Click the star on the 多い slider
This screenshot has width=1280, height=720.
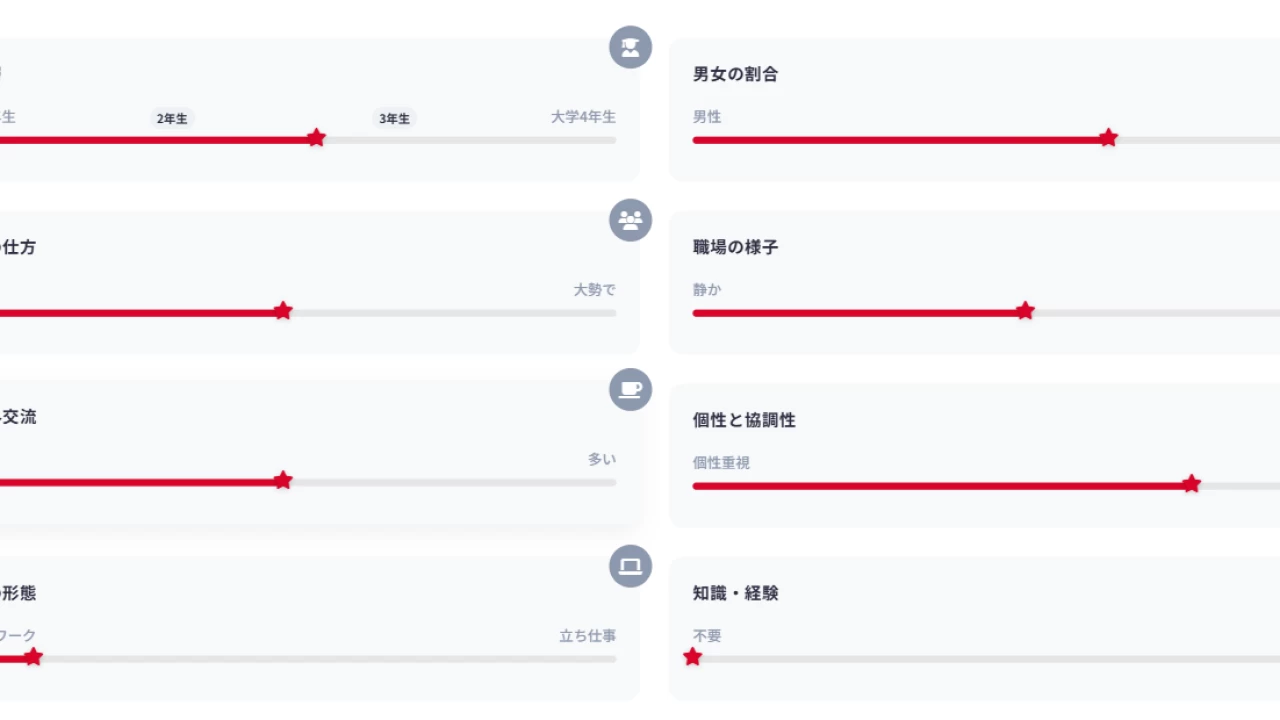pyautogui.click(x=283, y=481)
